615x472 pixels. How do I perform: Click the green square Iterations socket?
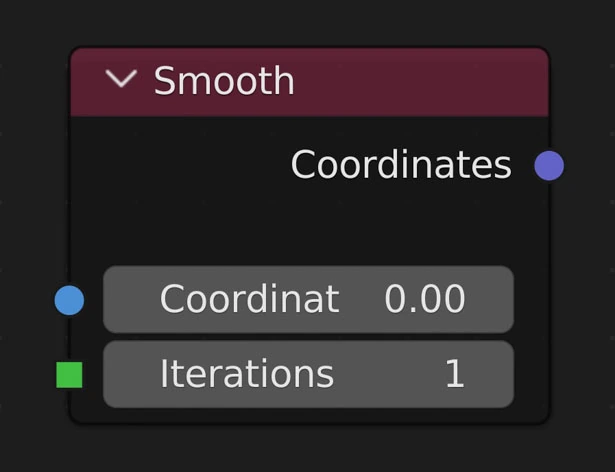click(69, 375)
